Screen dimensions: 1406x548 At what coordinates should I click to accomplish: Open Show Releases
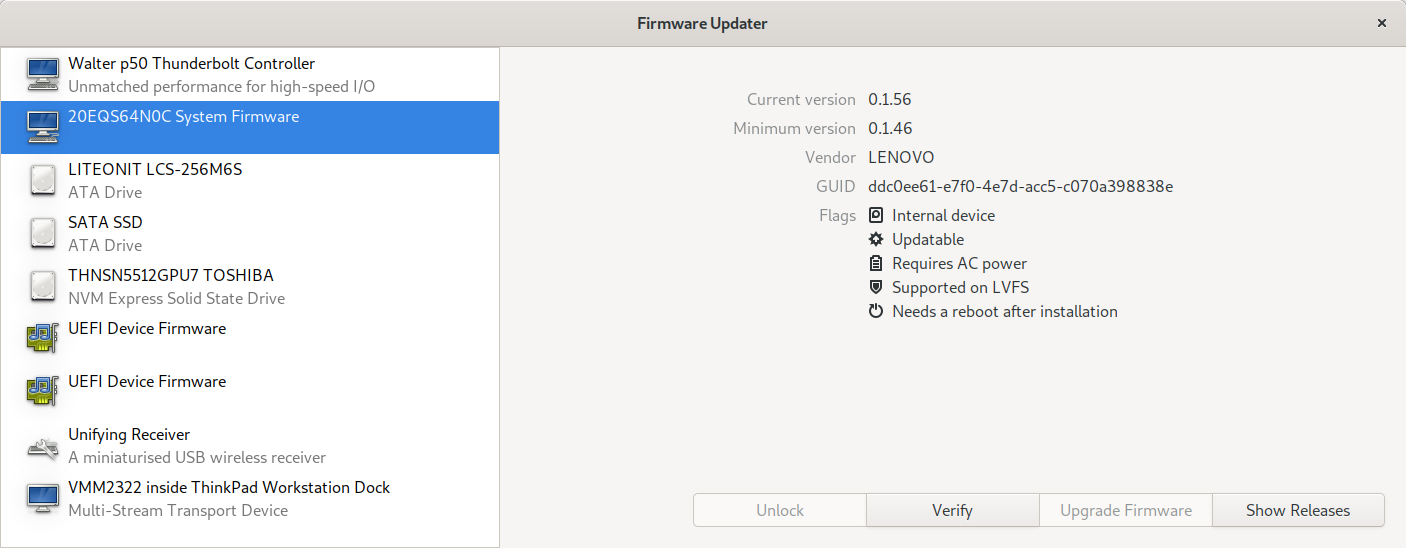pos(1298,510)
